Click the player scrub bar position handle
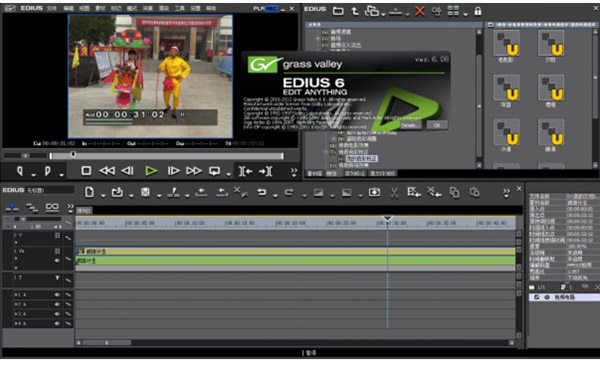This screenshot has width=600, height=368. point(73,154)
